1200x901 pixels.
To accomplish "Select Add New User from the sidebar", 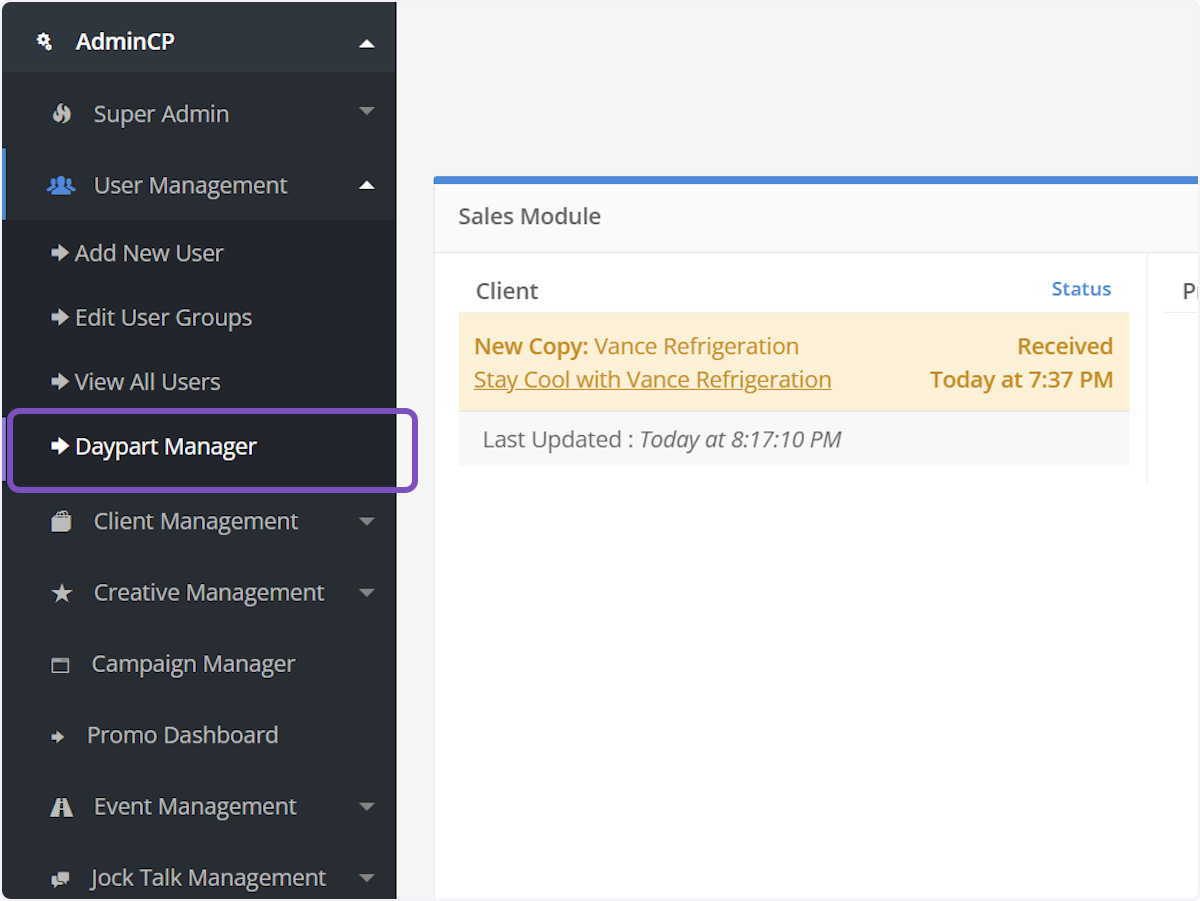I will pyautogui.click(x=148, y=253).
